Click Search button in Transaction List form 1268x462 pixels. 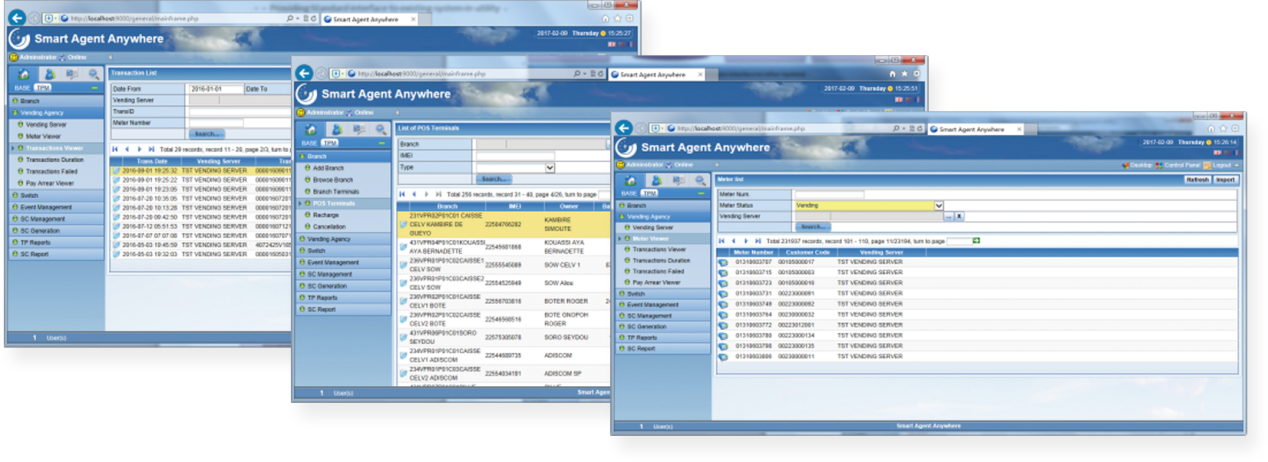[x=207, y=133]
